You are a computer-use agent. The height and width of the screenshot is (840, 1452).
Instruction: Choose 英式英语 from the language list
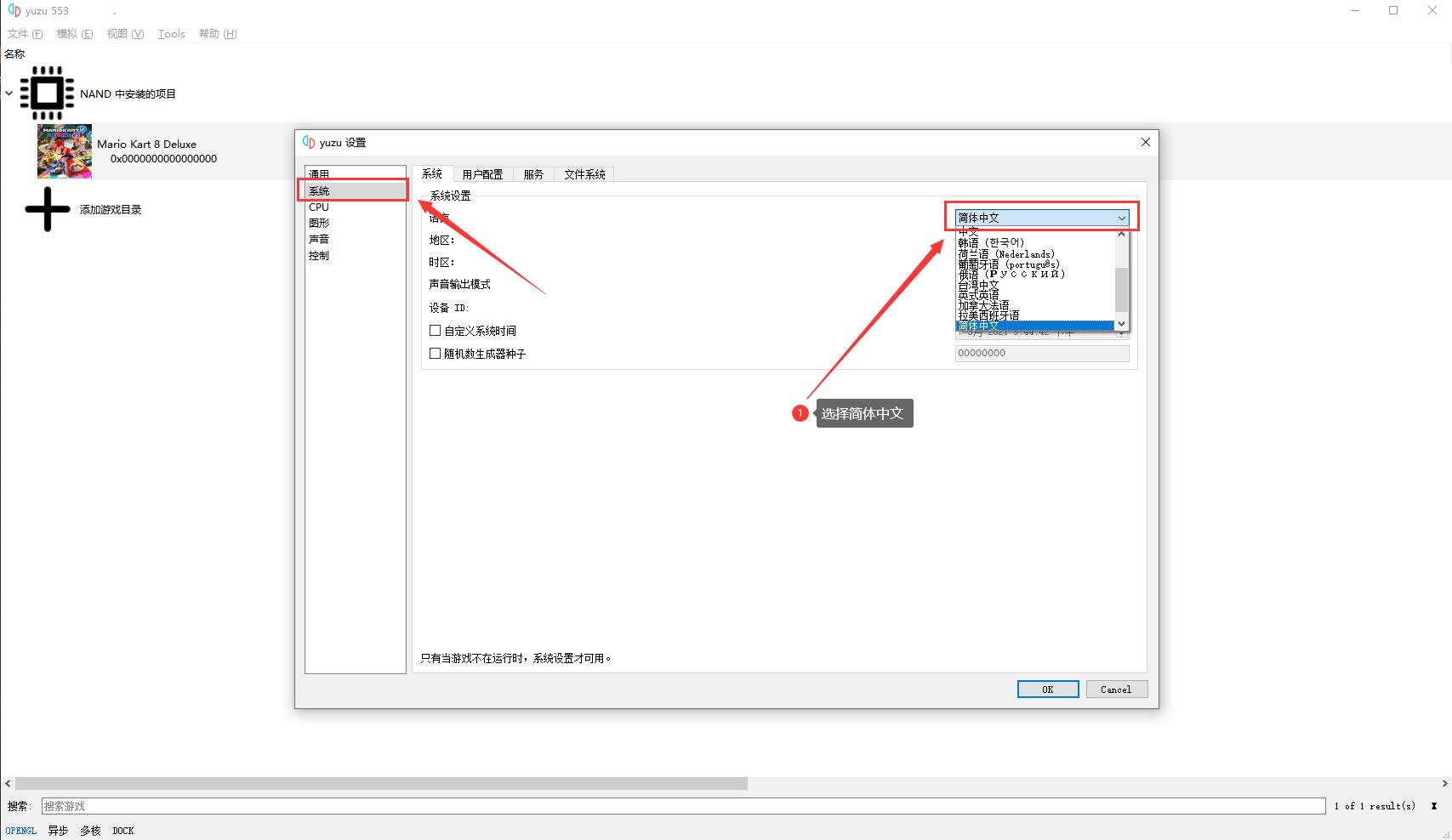coord(1034,295)
